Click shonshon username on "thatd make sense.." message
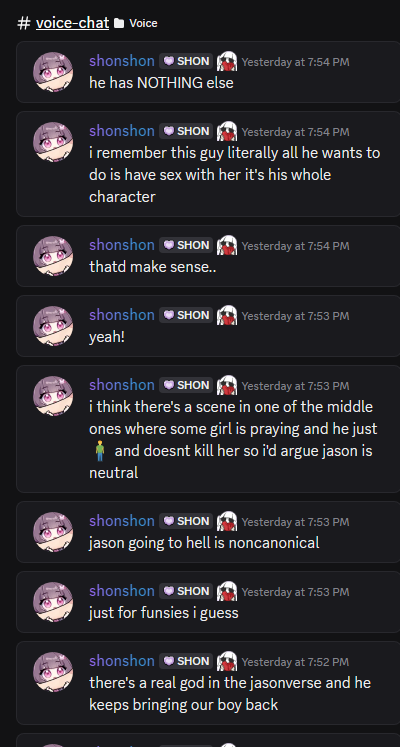Image resolution: width=400 pixels, height=747 pixels. [x=121, y=245]
